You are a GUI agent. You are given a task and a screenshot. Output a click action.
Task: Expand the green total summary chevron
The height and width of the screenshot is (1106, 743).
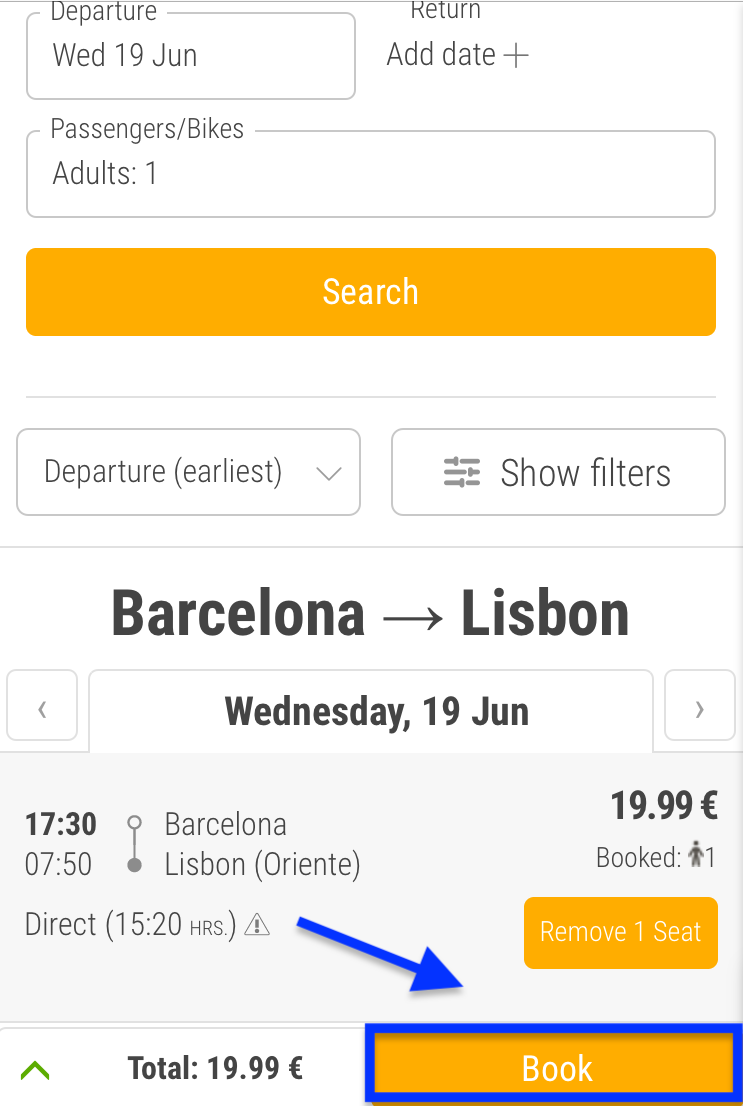tap(35, 1070)
